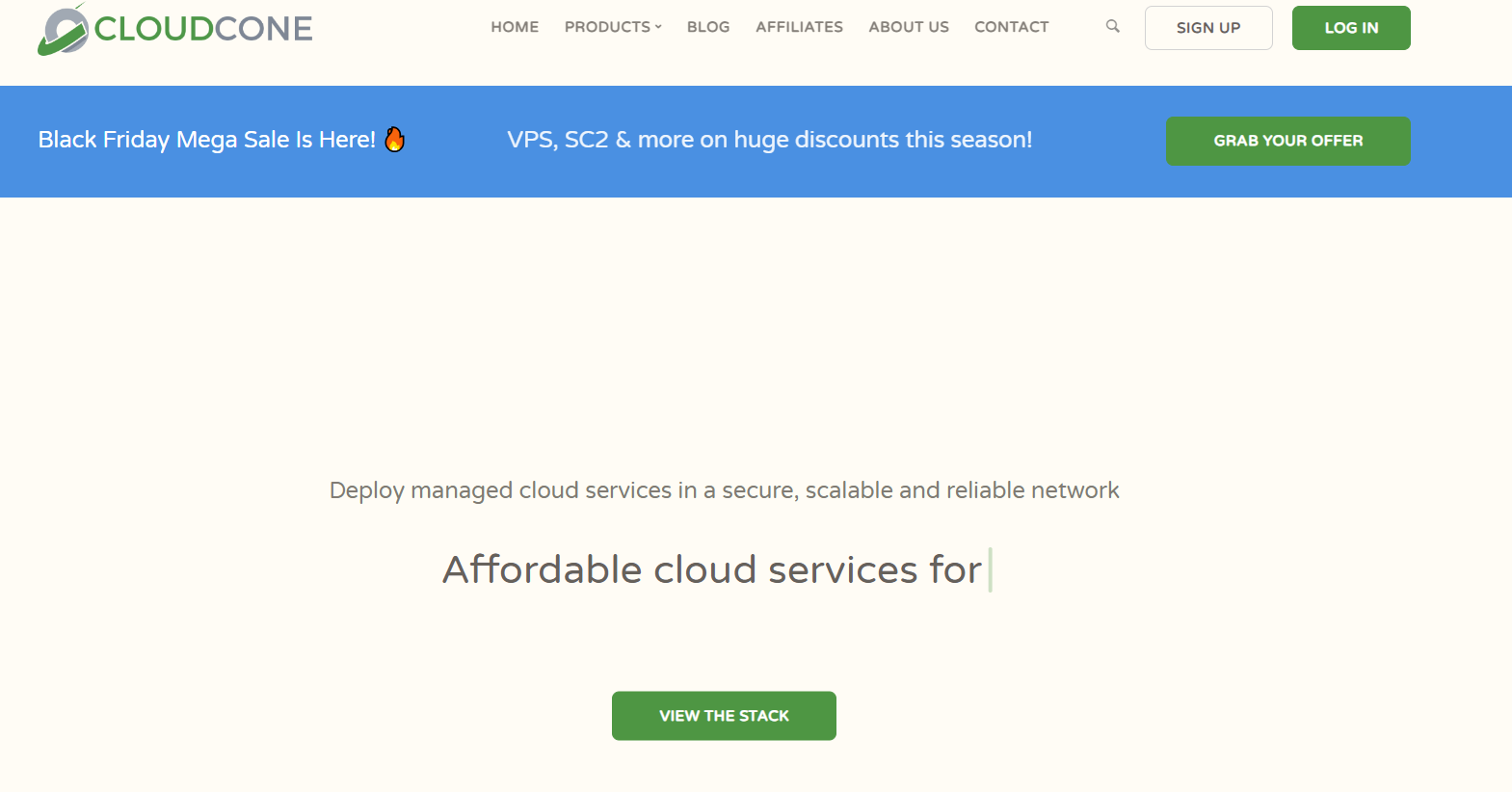Select the Contact menu item
Viewport: 1512px width, 792px height.
pyautogui.click(x=1011, y=27)
